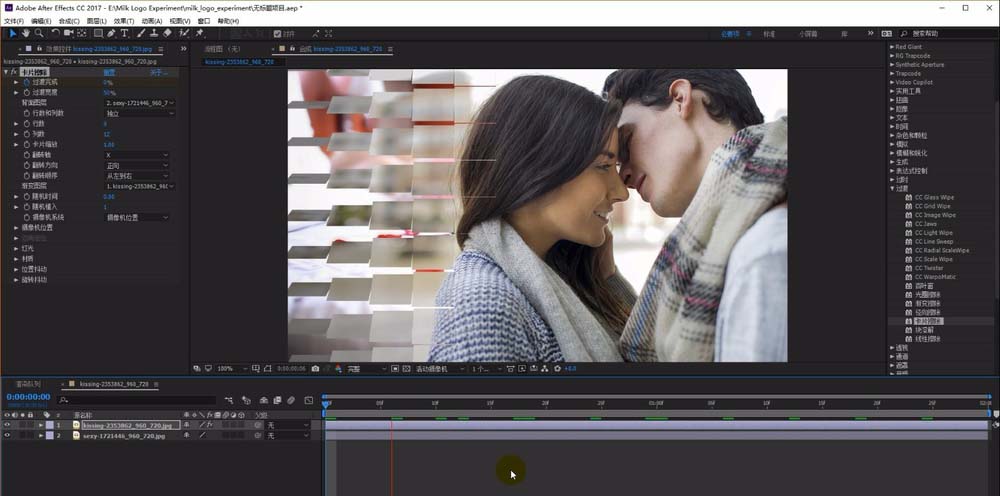Select the Eraser tool
The height and width of the screenshot is (496, 1000).
pyautogui.click(x=167, y=33)
